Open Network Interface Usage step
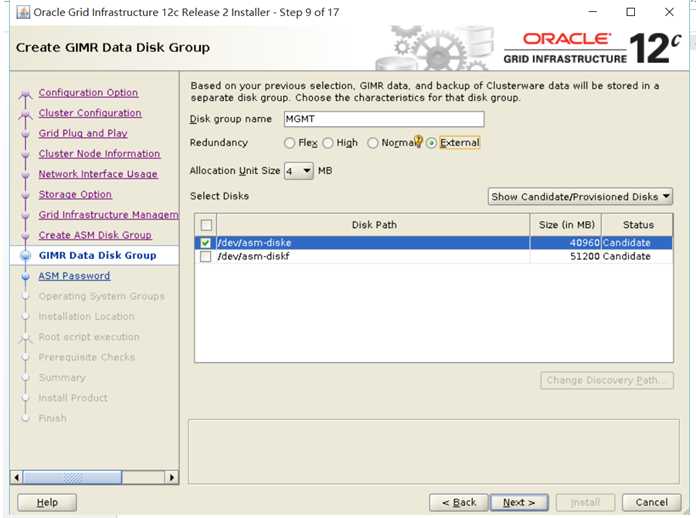 tap(98, 174)
